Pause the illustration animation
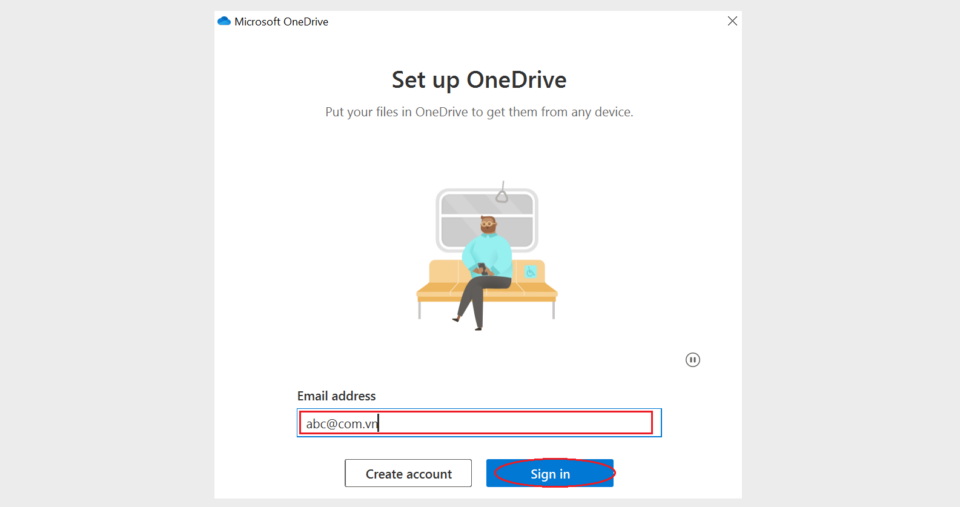Screen dimensions: 960x507 coord(692,360)
